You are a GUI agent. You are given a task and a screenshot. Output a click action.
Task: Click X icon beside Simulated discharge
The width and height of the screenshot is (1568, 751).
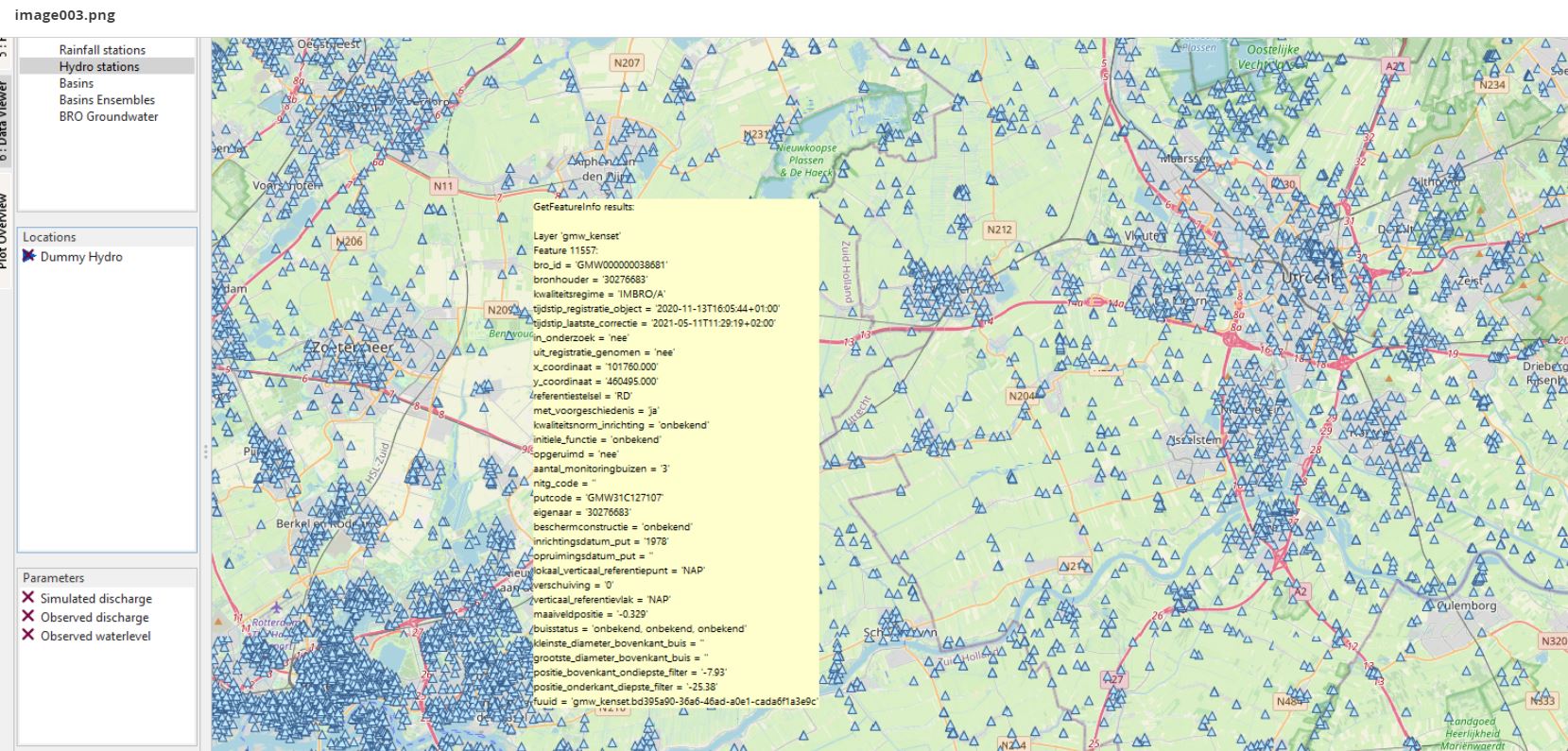tap(28, 598)
